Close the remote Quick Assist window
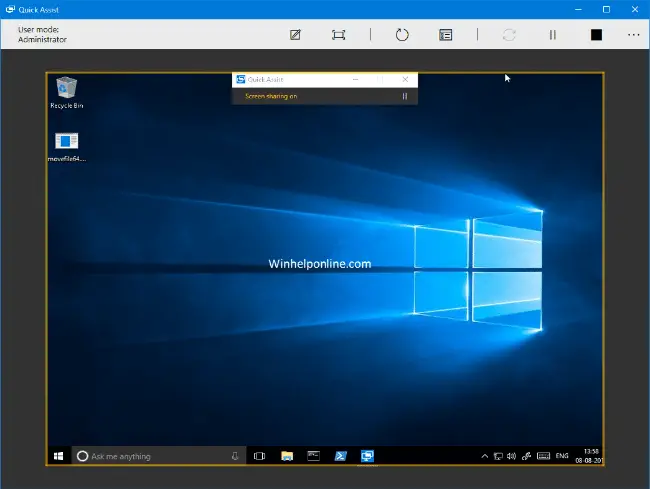This screenshot has width=650, height=489. pyautogui.click(x=405, y=80)
